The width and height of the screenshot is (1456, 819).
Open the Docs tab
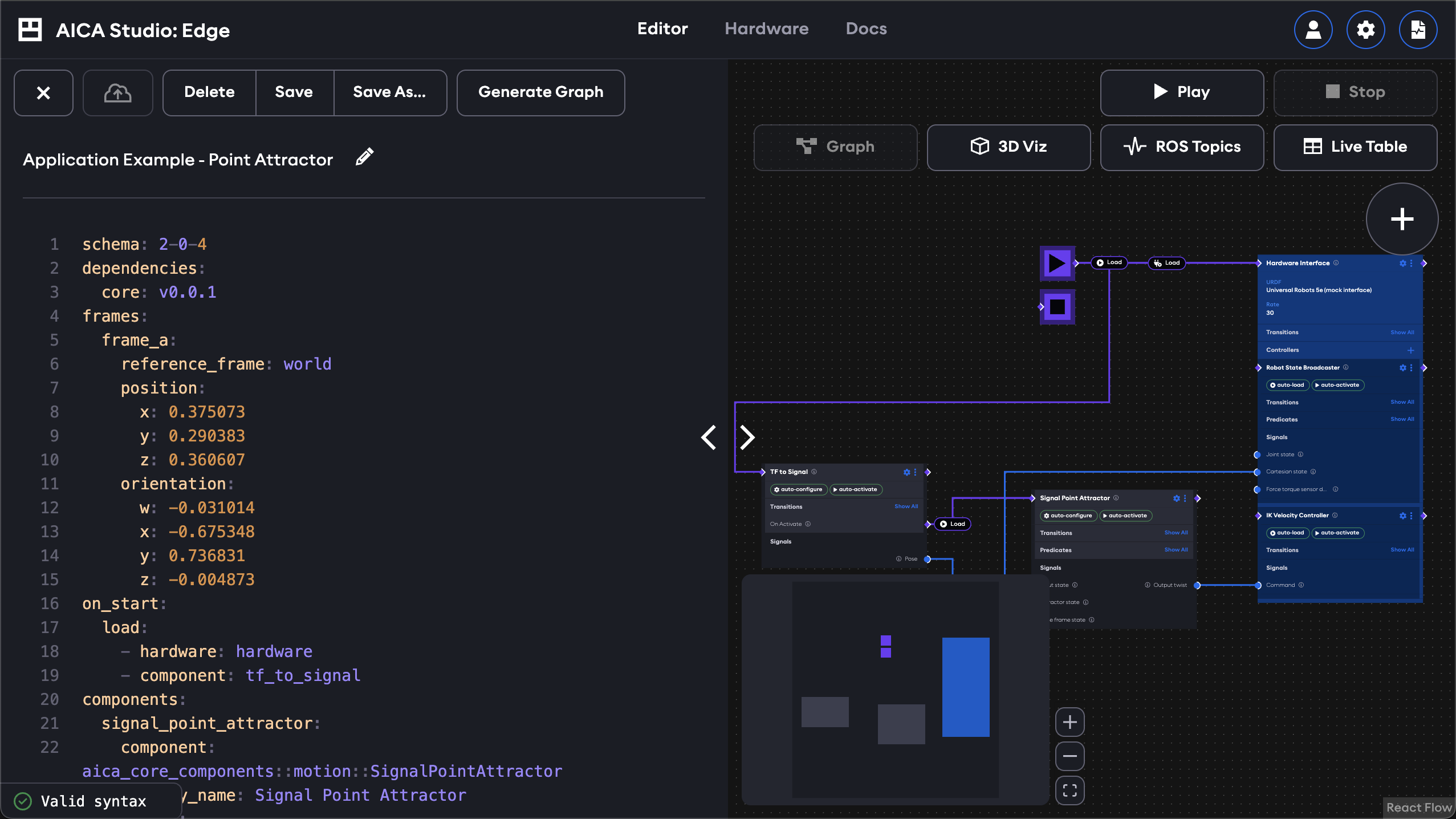click(x=866, y=29)
